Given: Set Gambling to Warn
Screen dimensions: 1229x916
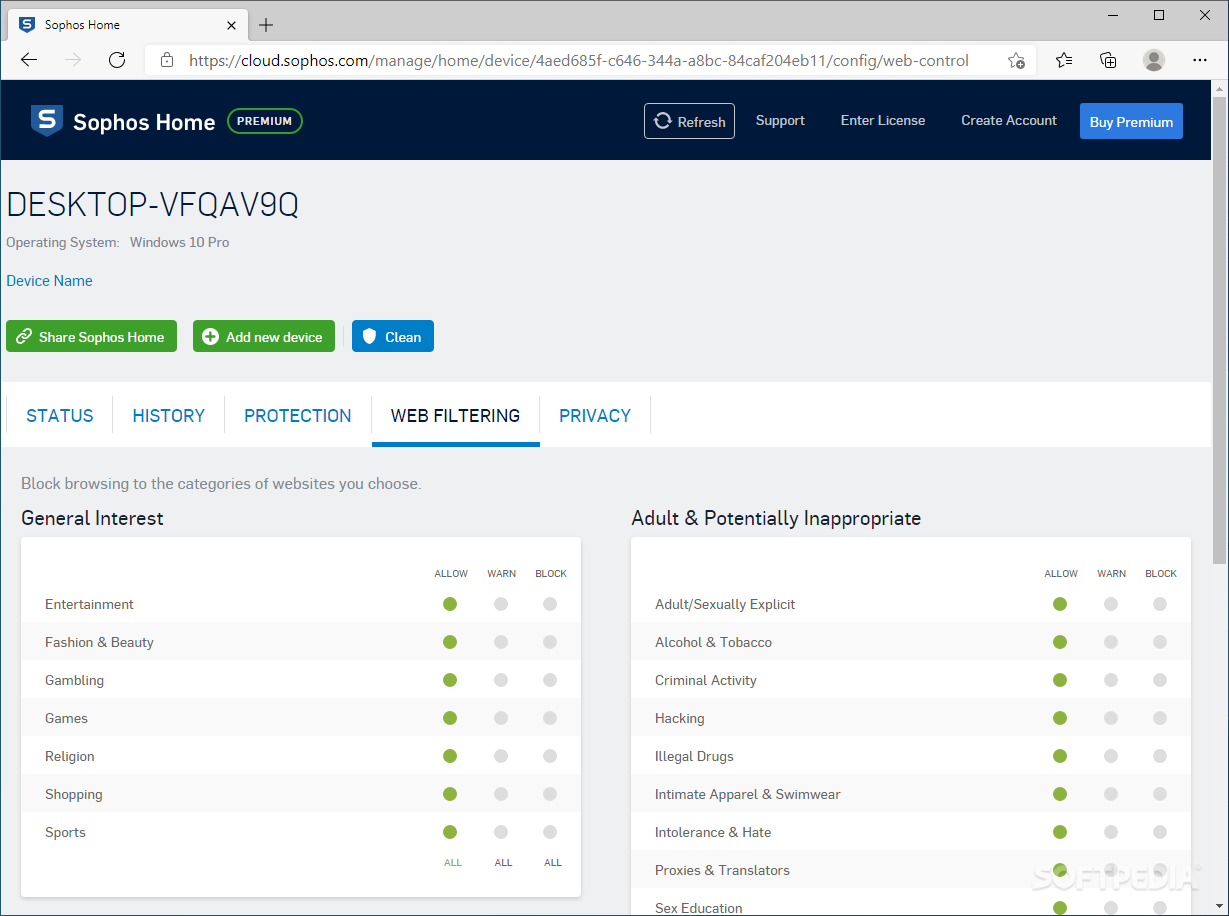Looking at the screenshot, I should click(501, 680).
